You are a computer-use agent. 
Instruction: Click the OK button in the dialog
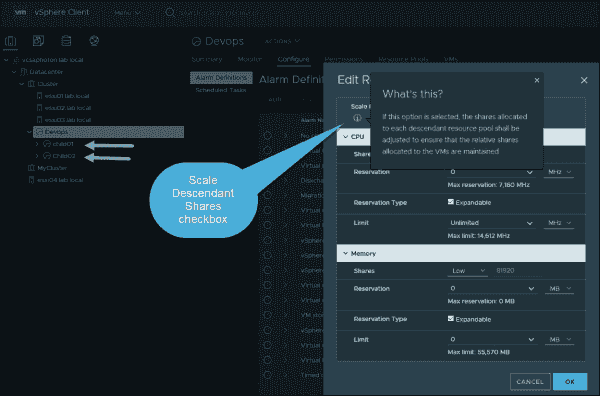click(570, 381)
